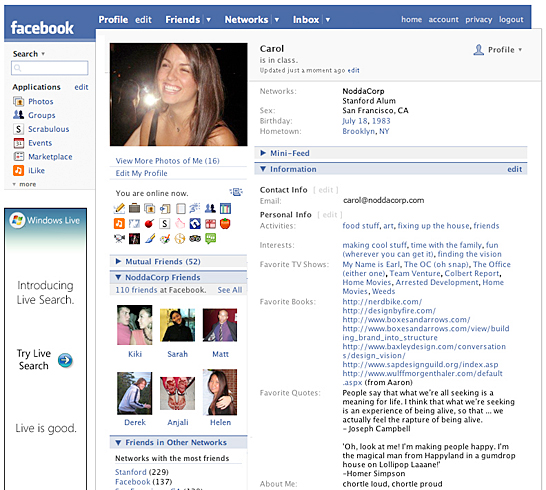
Task: Click the blue arrow next to Try Live Search
Action: pyautogui.click(x=65, y=360)
